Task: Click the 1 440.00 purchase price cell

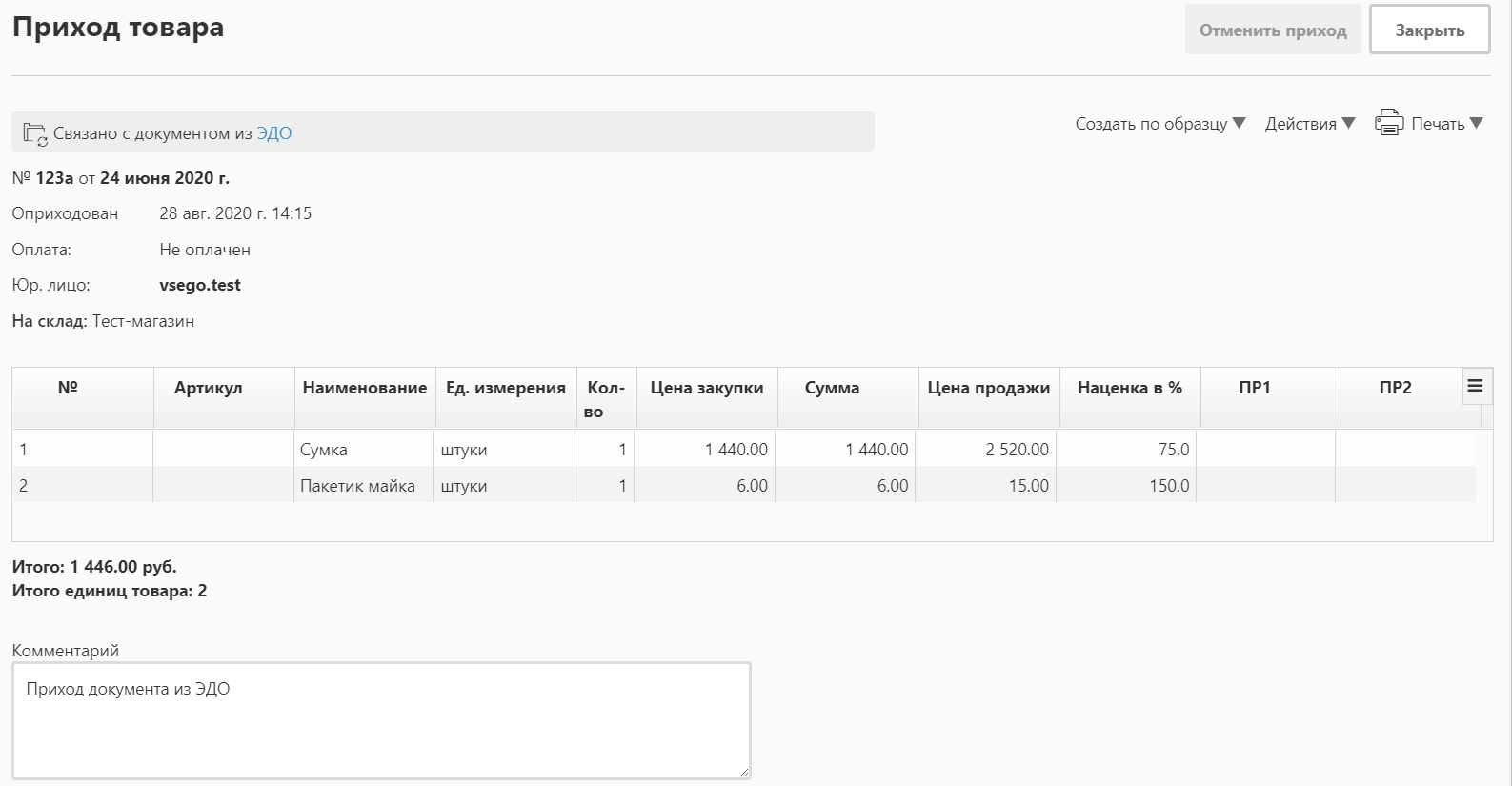Action: click(704, 449)
